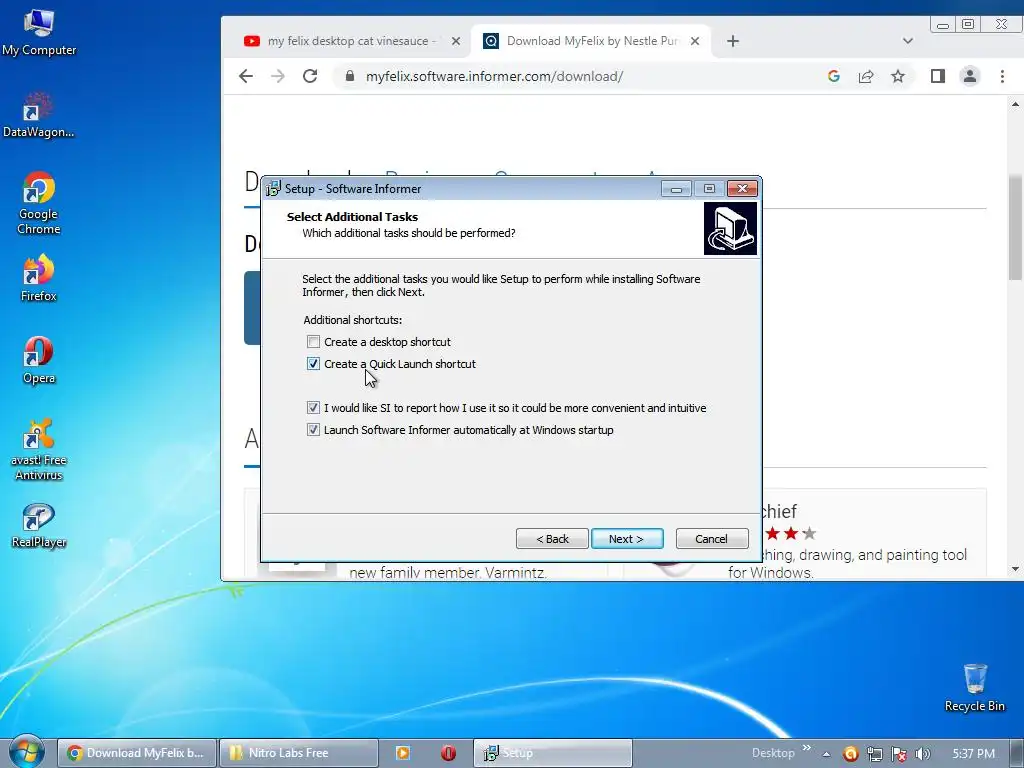Open the DataWagon desktop shortcut

(x=39, y=115)
